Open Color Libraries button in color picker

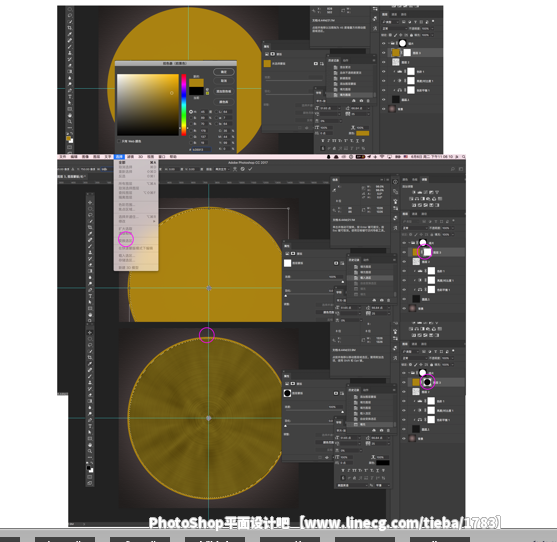(x=223, y=102)
